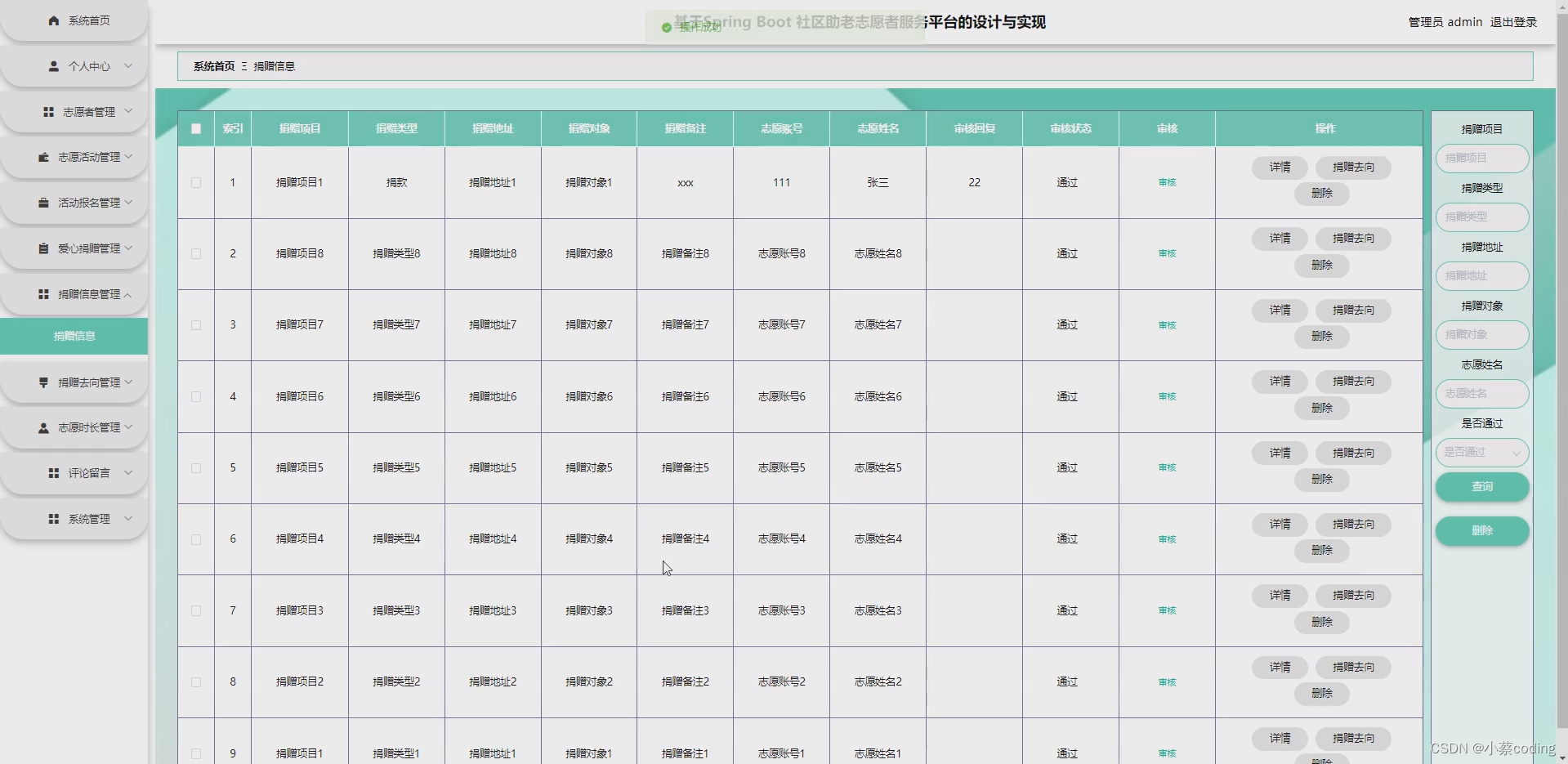1568x764 pixels.
Task: Check the checkbox for row 7 捐赠项目3
Action: 196,610
